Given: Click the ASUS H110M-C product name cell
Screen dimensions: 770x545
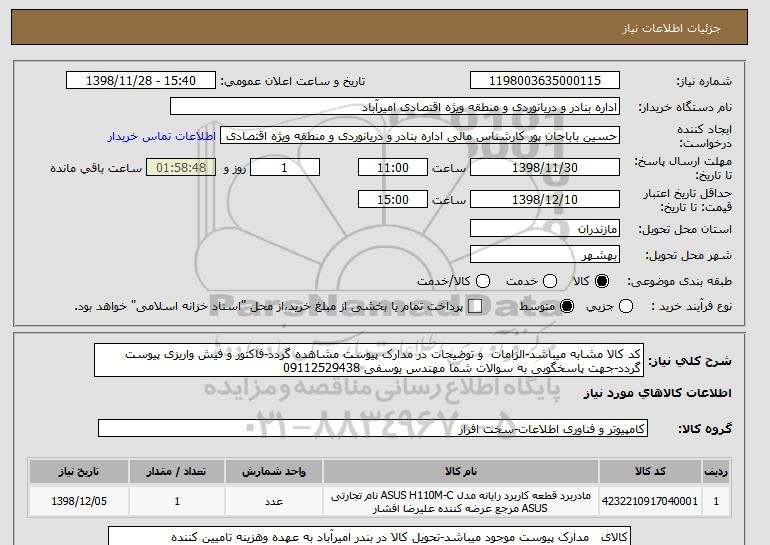Looking at the screenshot, I should (x=461, y=501).
